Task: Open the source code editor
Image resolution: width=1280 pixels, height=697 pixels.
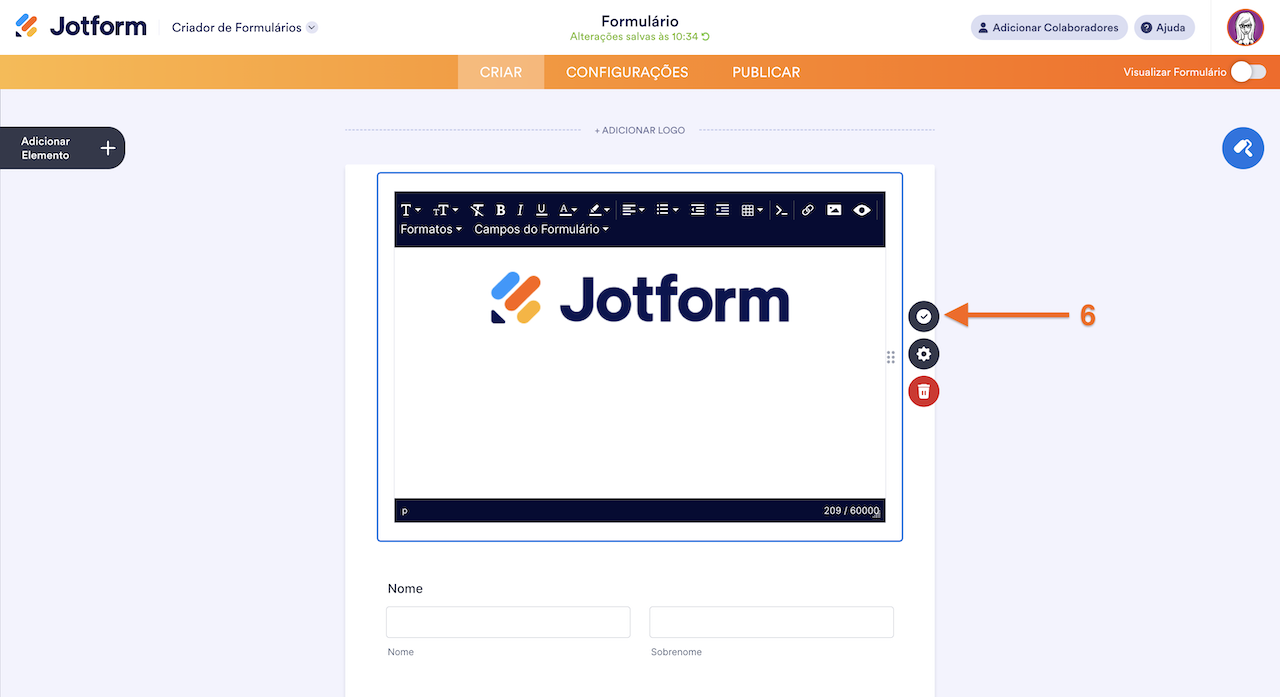Action: pyautogui.click(x=782, y=210)
